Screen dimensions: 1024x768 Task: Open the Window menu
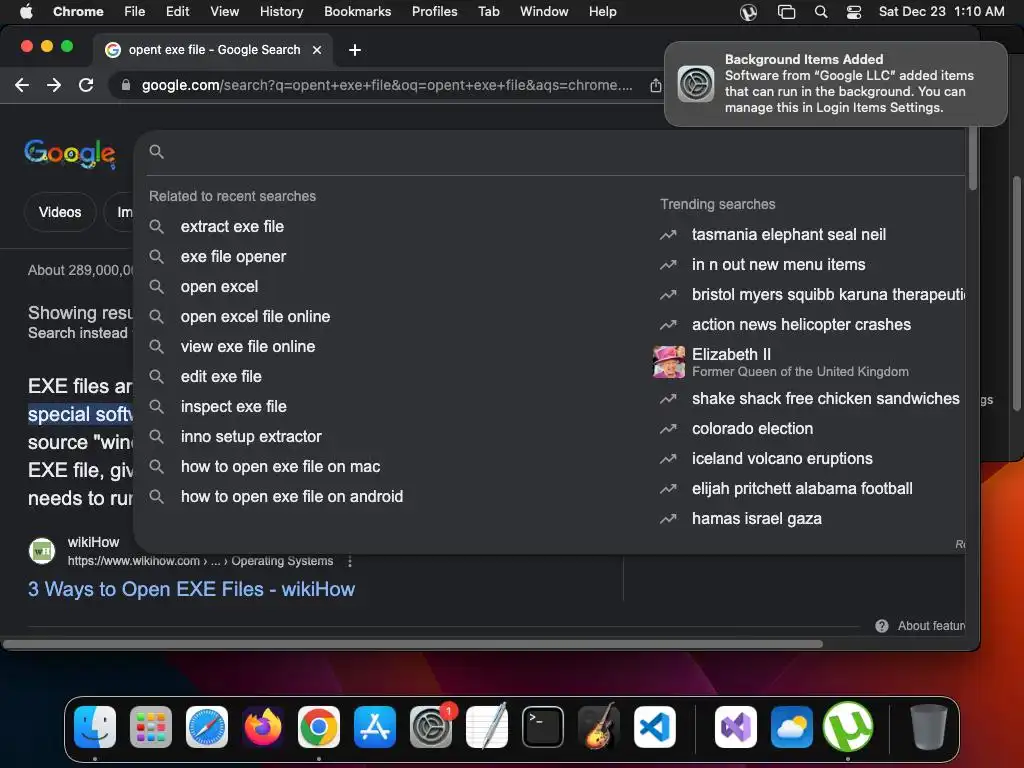(x=544, y=11)
